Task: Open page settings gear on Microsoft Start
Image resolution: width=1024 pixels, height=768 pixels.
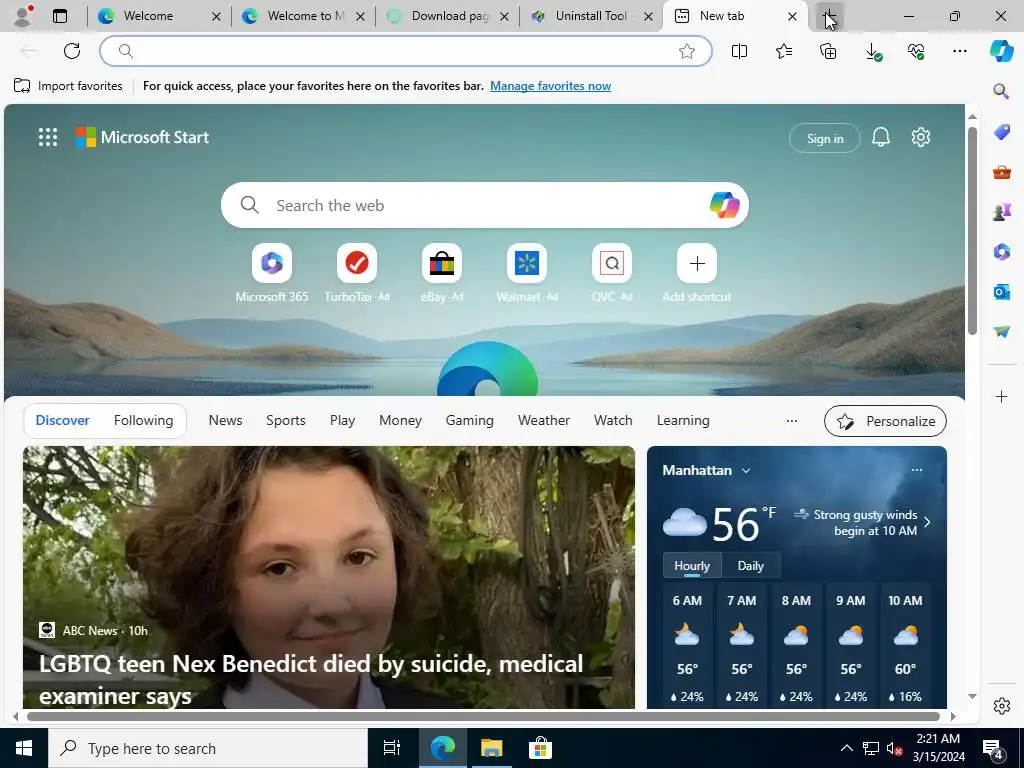Action: 921,137
